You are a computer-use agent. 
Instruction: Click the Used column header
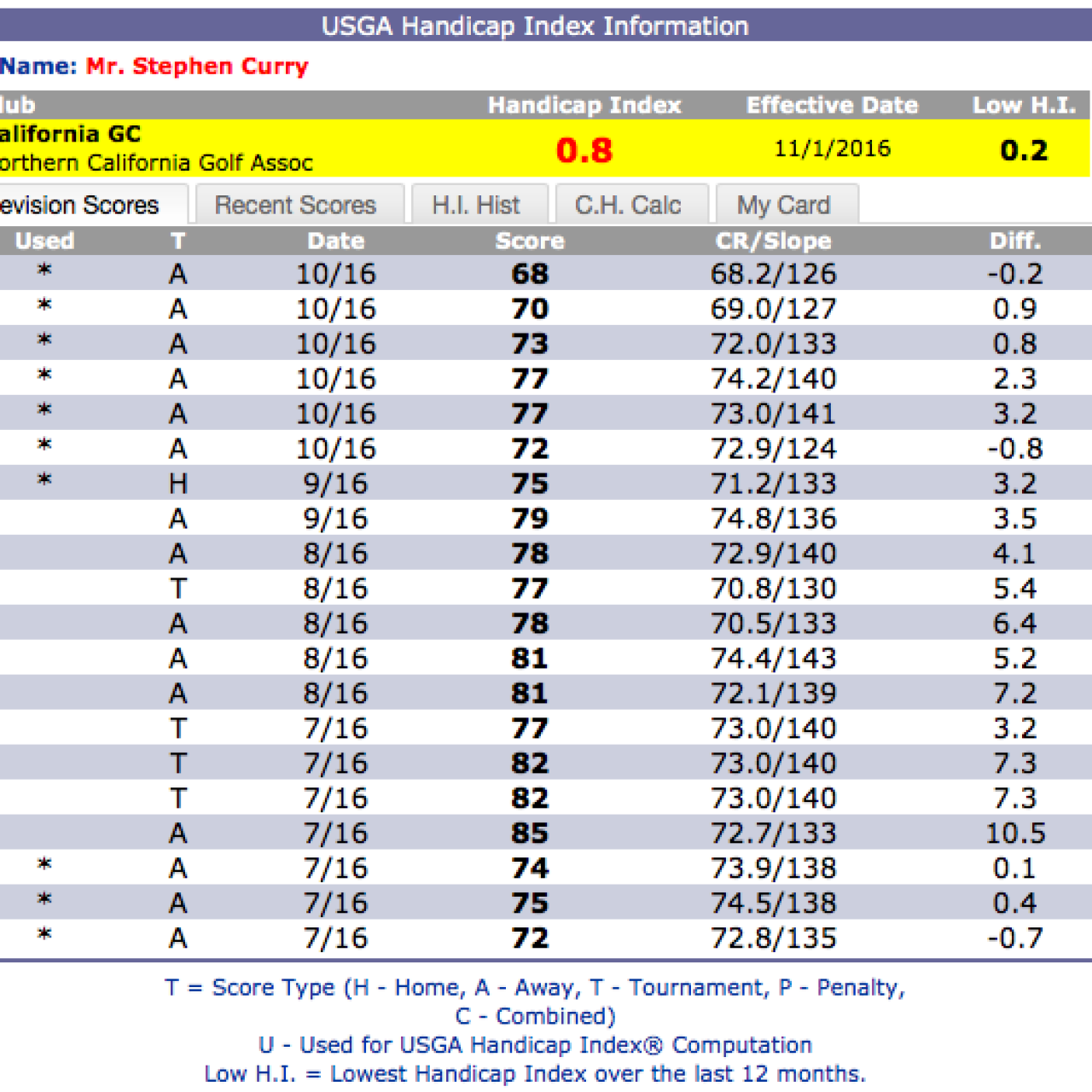pos(44,241)
